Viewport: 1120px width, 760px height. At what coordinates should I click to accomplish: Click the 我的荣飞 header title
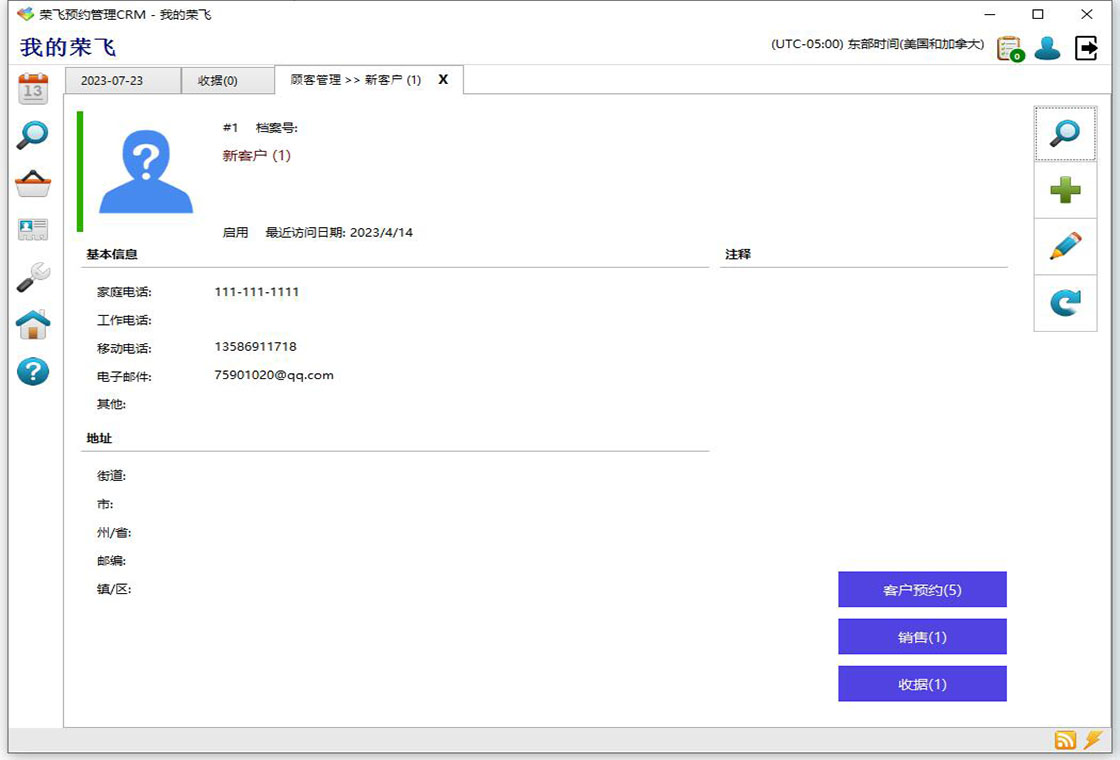[x=68, y=48]
